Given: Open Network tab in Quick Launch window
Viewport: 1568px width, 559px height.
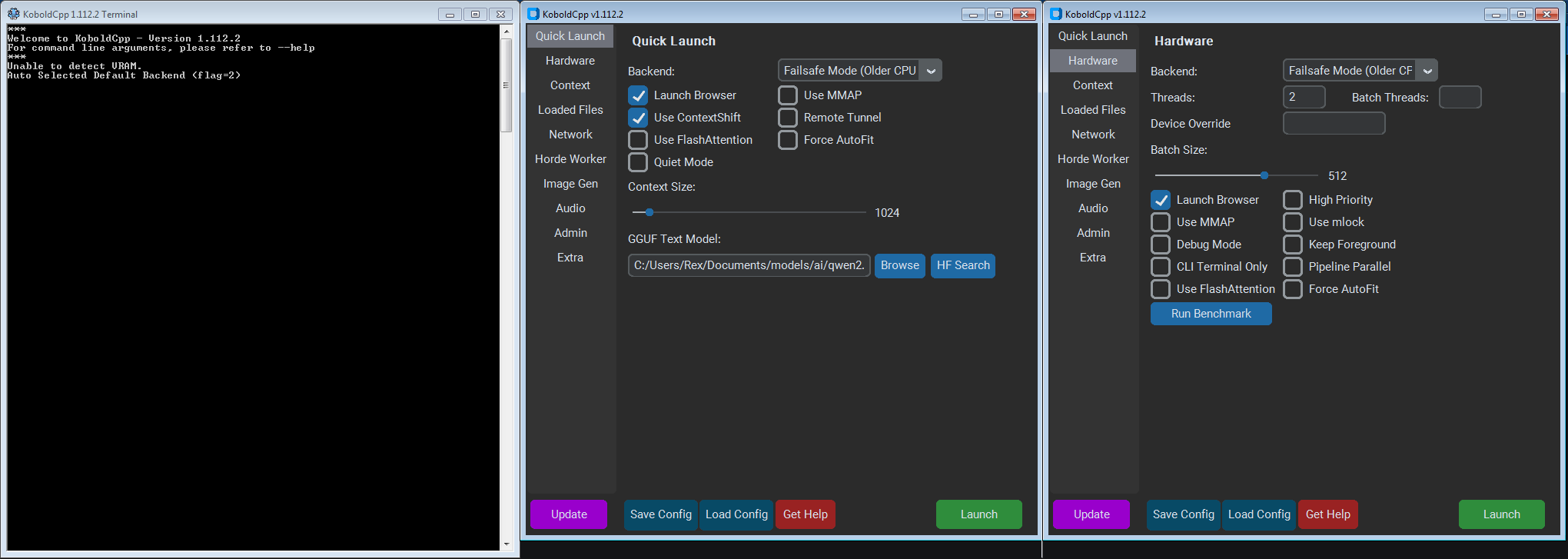Looking at the screenshot, I should [x=570, y=135].
